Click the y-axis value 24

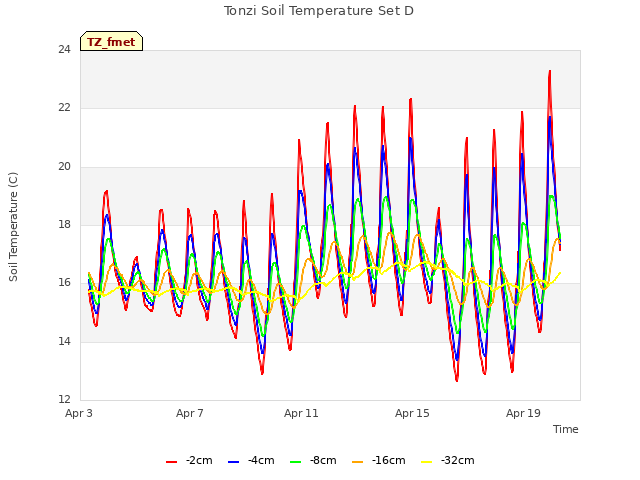(x=64, y=49)
